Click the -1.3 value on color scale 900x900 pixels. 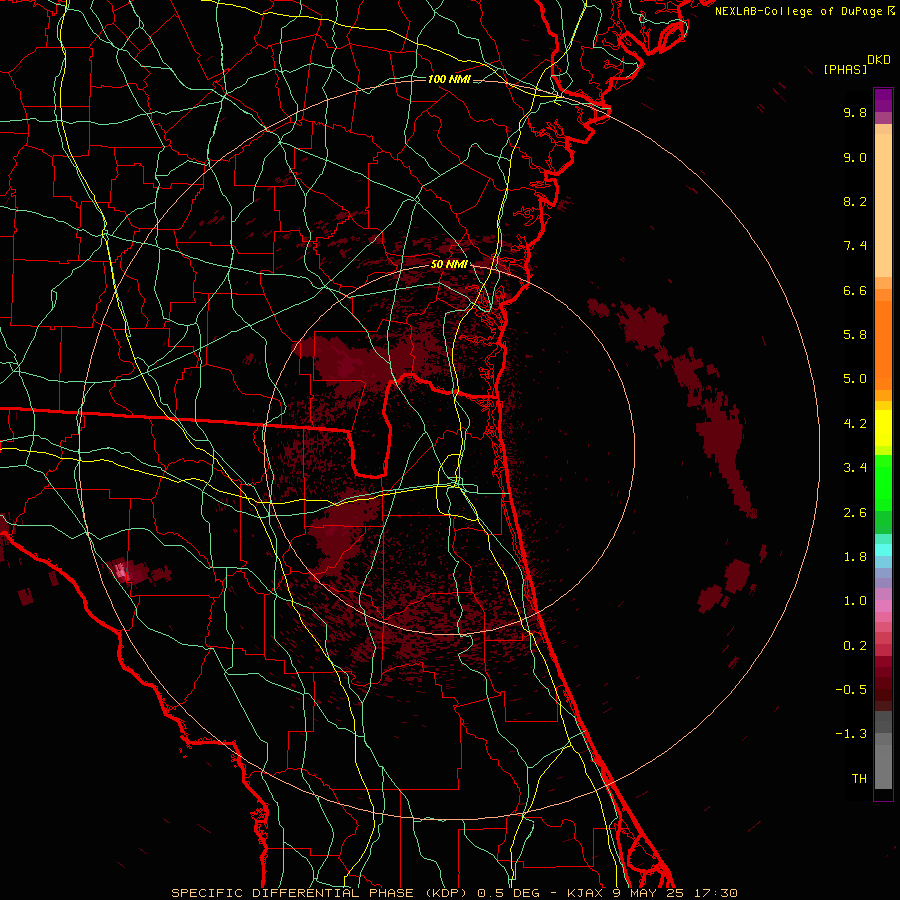point(851,734)
